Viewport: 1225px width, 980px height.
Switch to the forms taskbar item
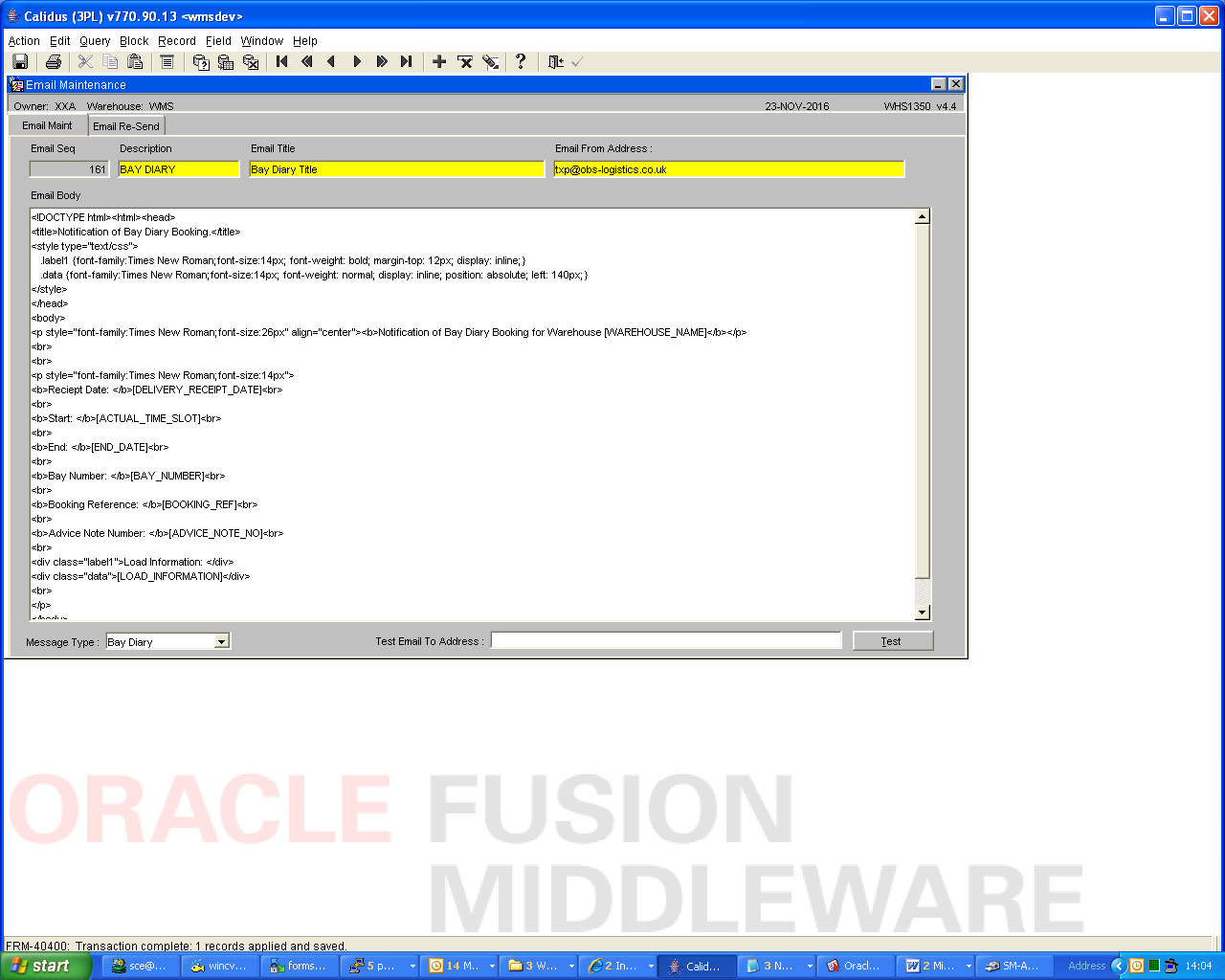coord(299,966)
